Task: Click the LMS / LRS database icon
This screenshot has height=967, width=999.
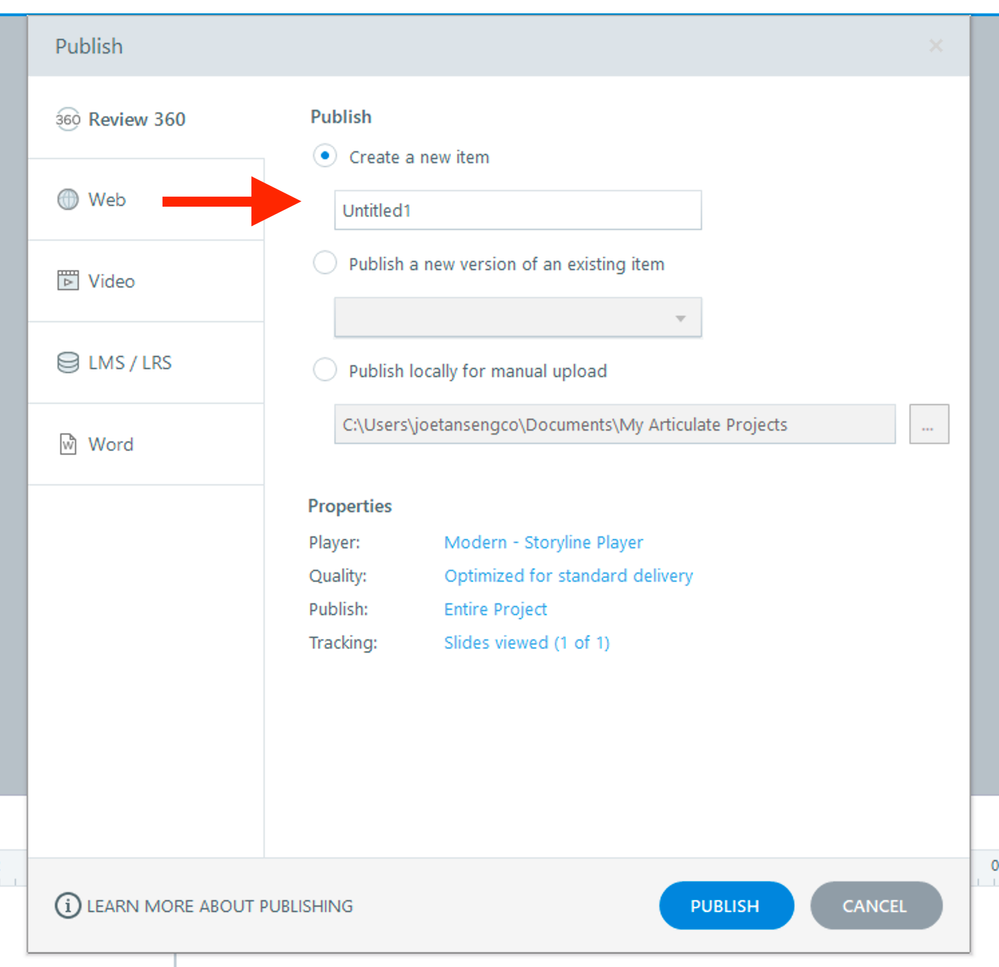Action: (x=67, y=363)
